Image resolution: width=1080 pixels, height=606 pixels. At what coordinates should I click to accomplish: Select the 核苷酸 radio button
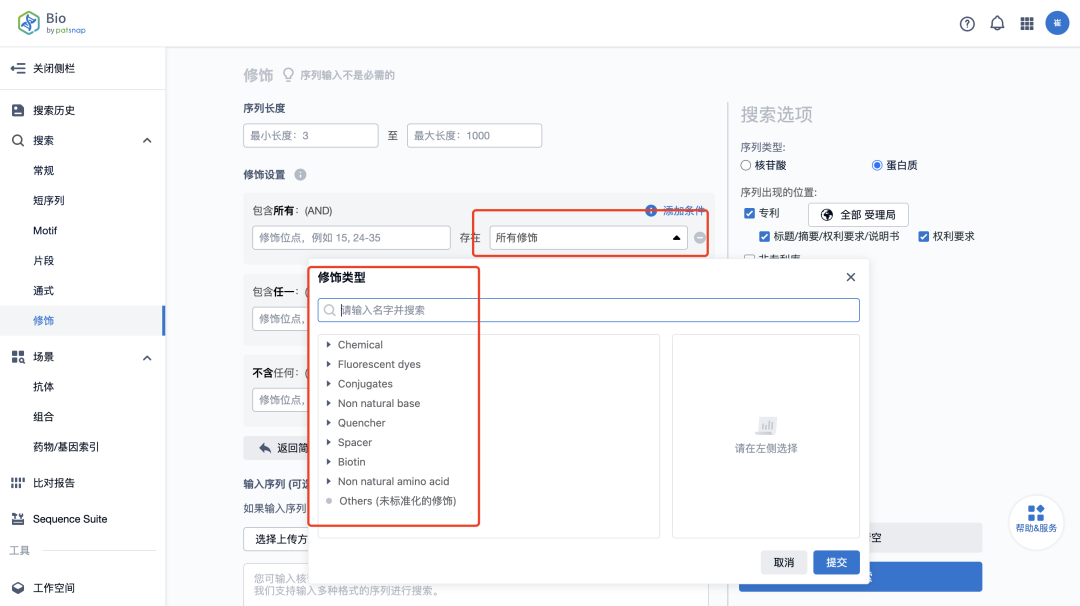click(746, 165)
